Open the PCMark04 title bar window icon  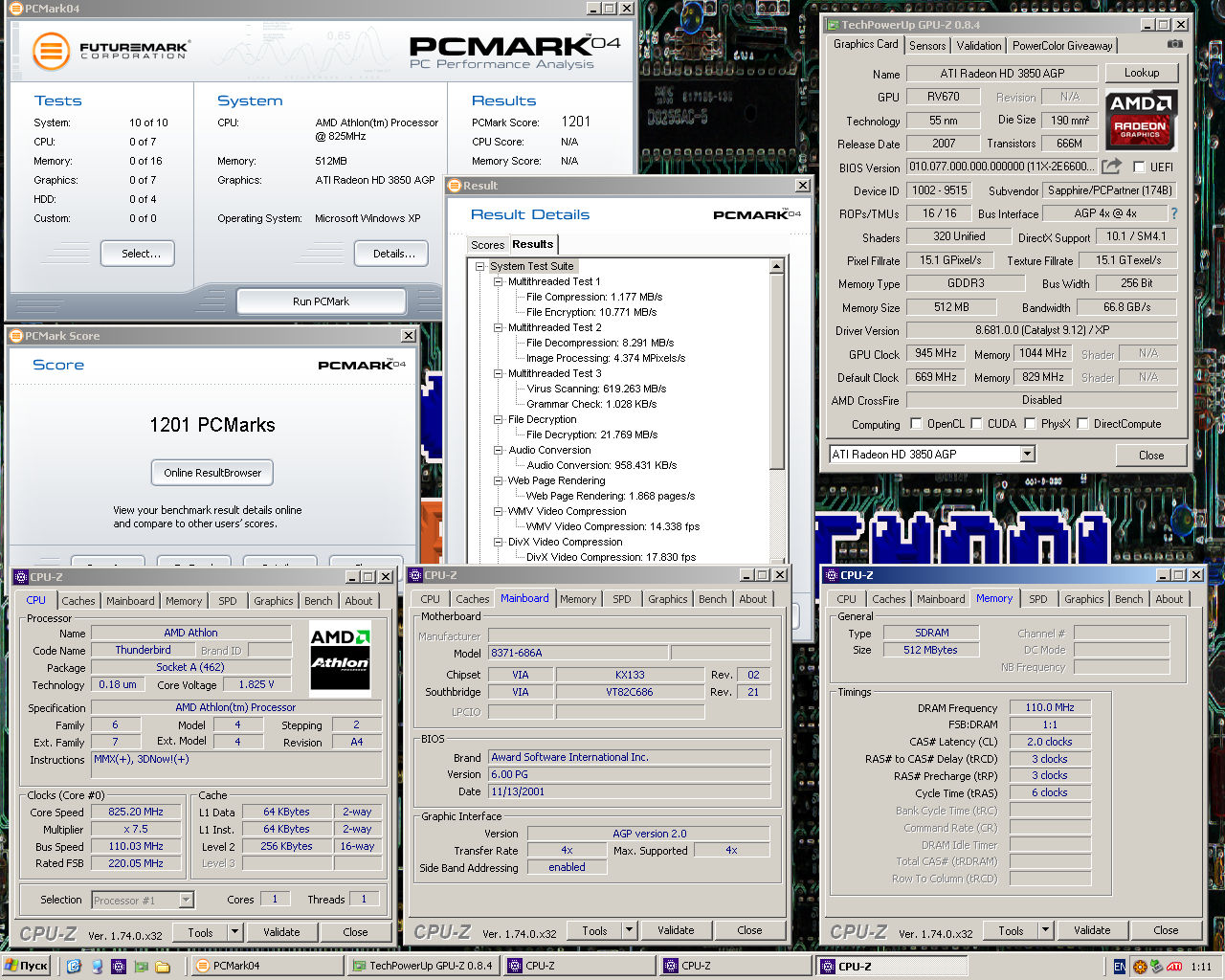(x=15, y=9)
